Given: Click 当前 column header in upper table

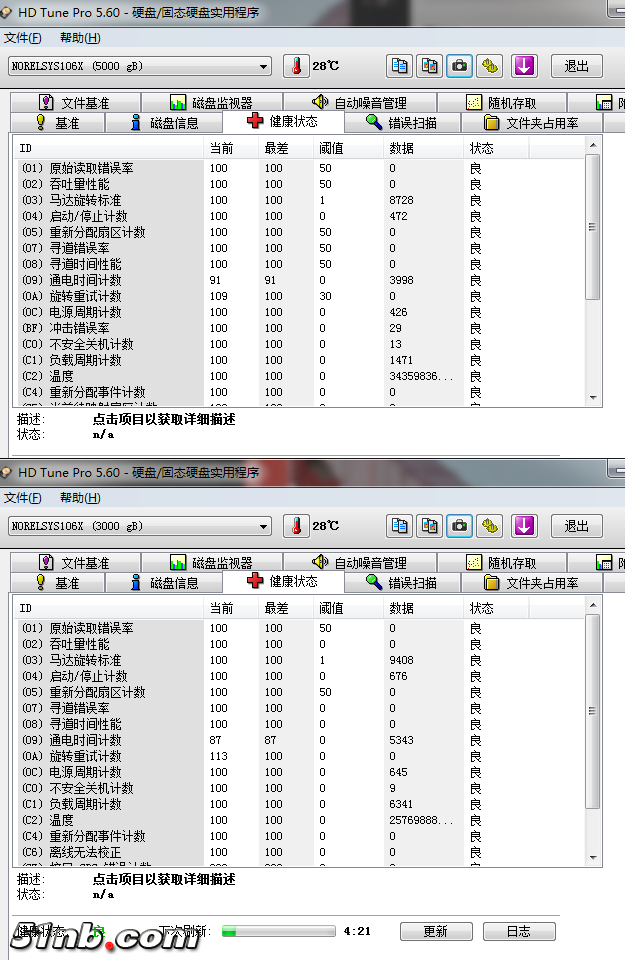Looking at the screenshot, I should [x=230, y=148].
